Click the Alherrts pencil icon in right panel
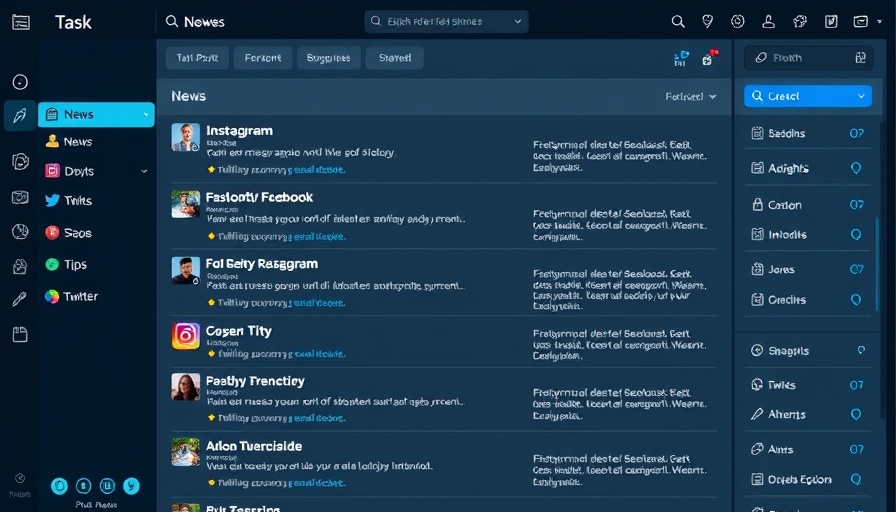 click(757, 414)
